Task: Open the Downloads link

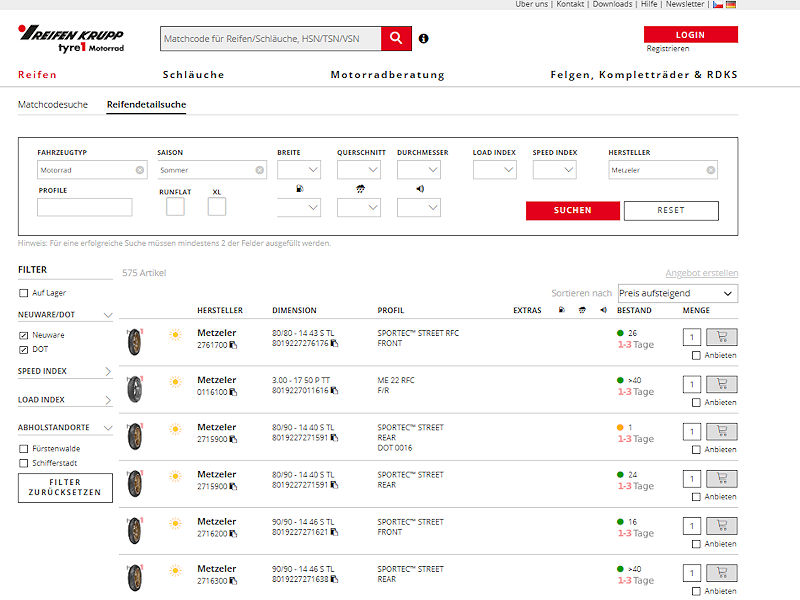Action: [x=612, y=4]
